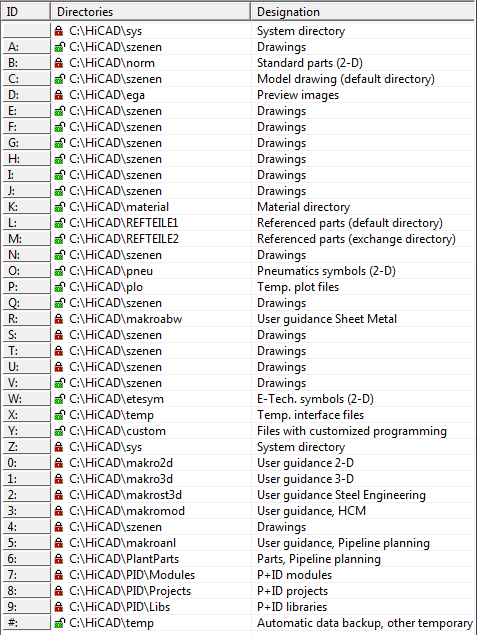Image resolution: width=477 pixels, height=635 pixels.
Task: Click the green unlock icon in row X:
Action: [60, 415]
